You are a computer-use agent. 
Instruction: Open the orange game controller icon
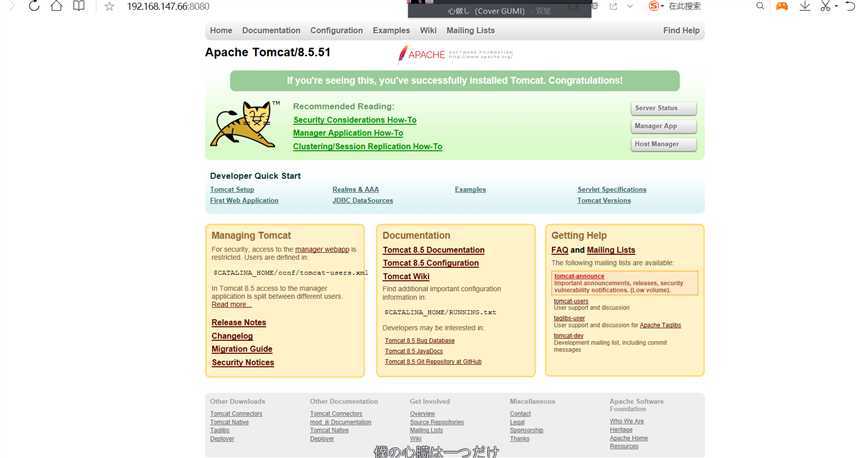pyautogui.click(x=782, y=6)
